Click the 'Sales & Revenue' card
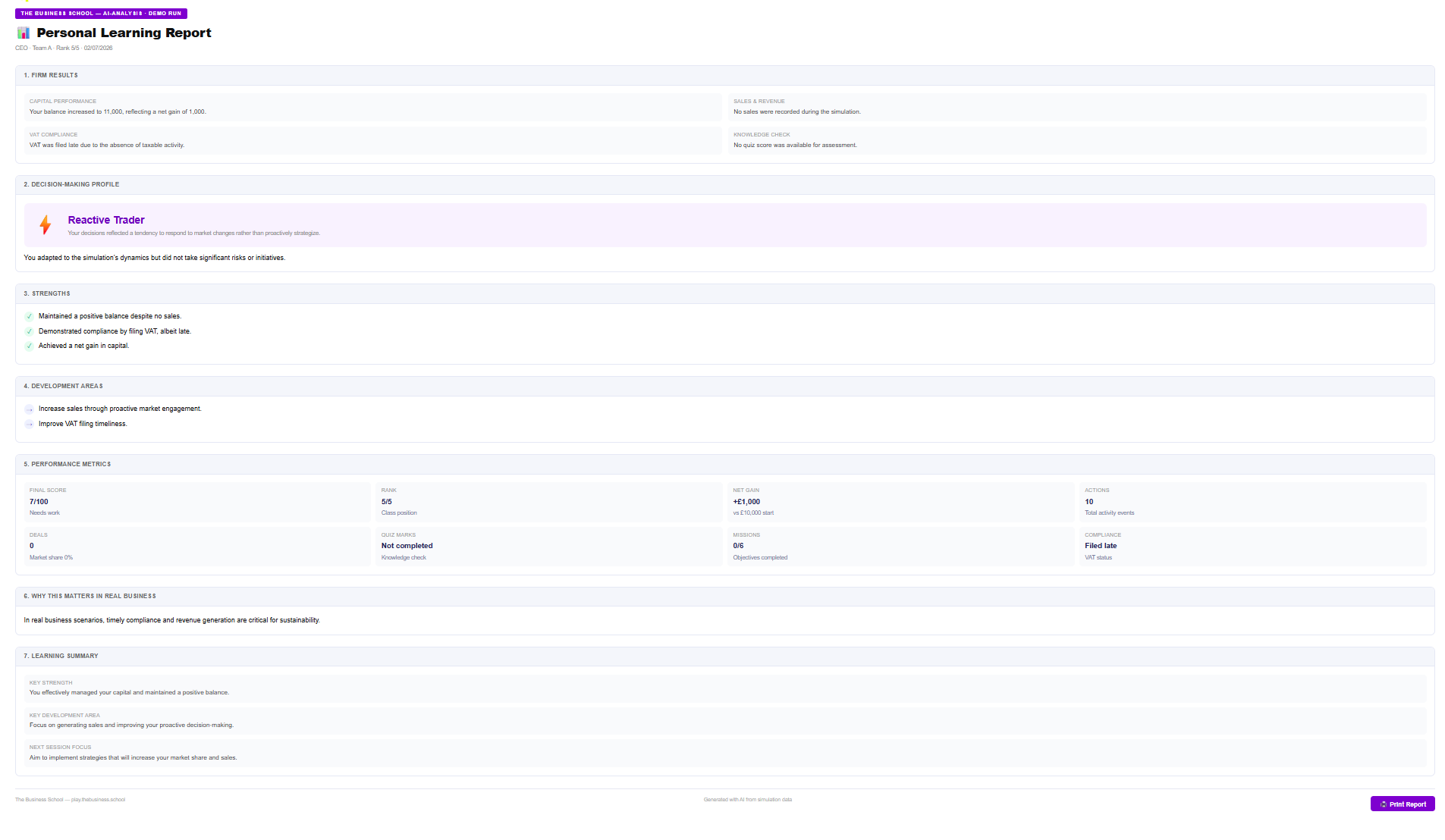1445x840 pixels. pos(1076,107)
